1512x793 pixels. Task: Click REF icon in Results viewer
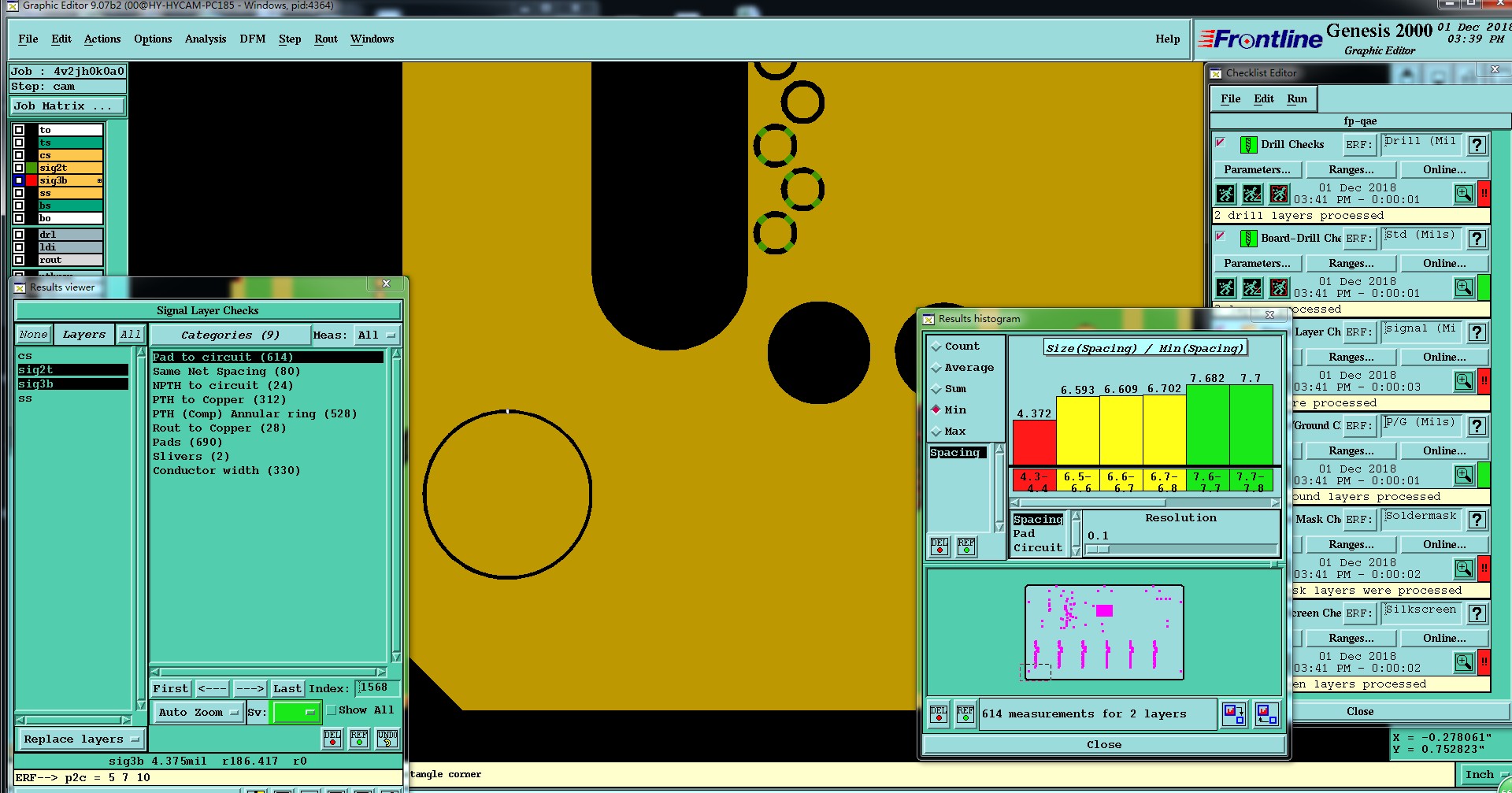(x=359, y=739)
